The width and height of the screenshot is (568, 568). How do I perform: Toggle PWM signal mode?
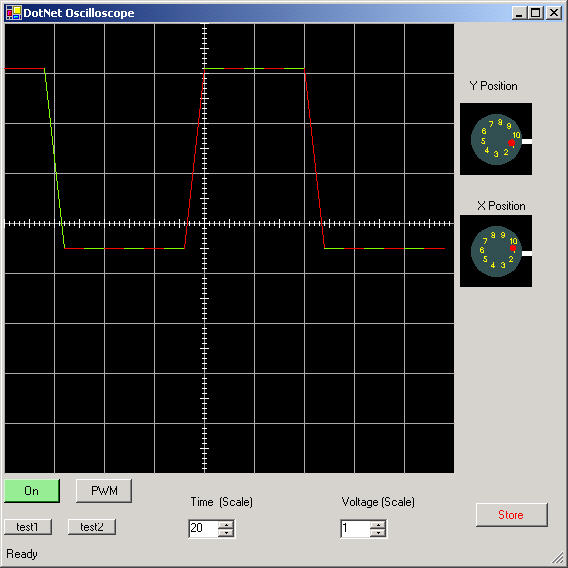104,491
